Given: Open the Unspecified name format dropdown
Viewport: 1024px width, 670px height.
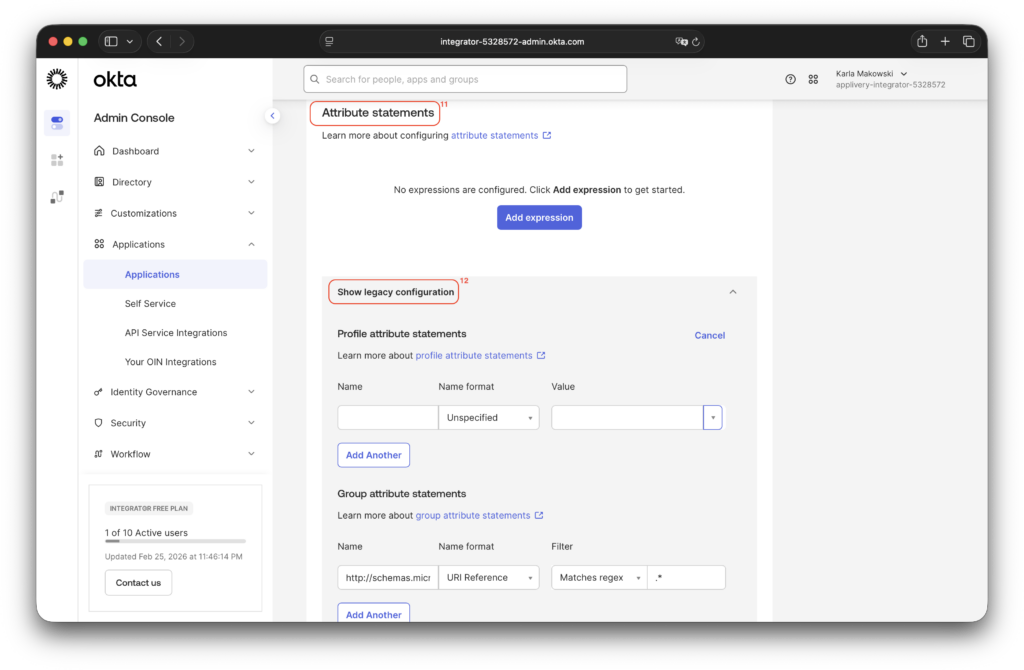Looking at the screenshot, I should 488,418.
